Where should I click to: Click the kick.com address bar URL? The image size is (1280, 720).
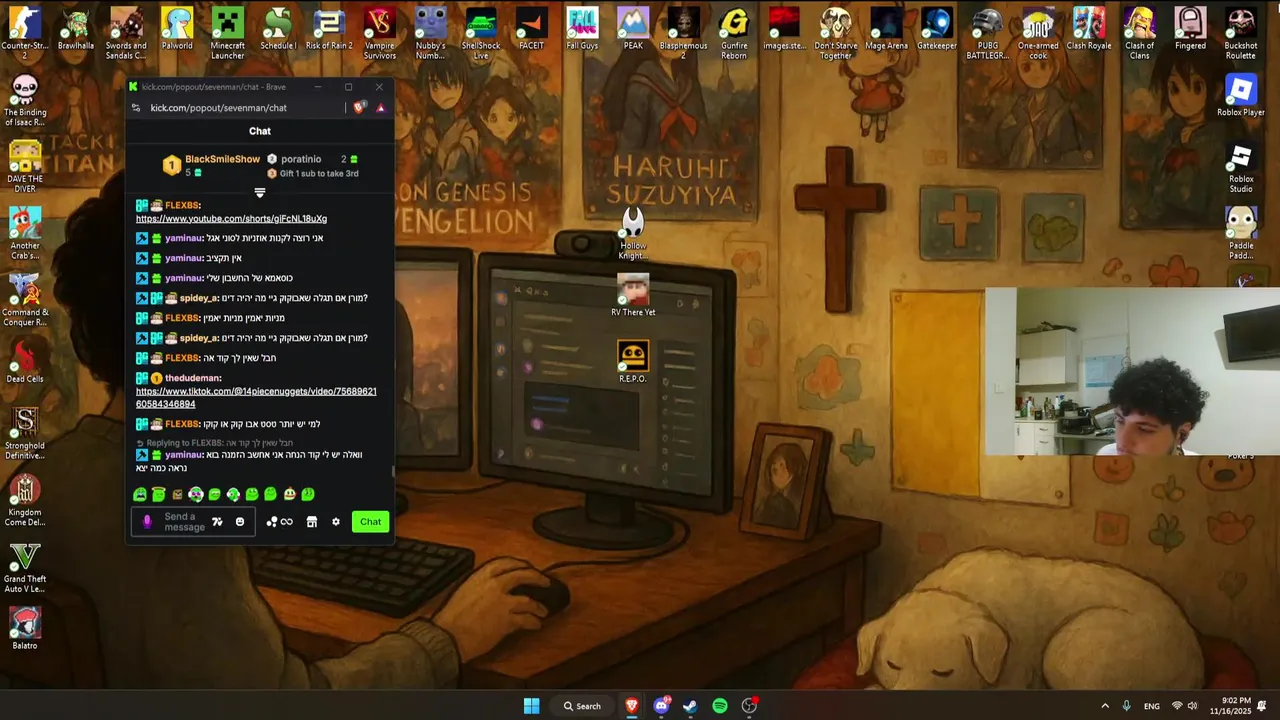coord(218,107)
